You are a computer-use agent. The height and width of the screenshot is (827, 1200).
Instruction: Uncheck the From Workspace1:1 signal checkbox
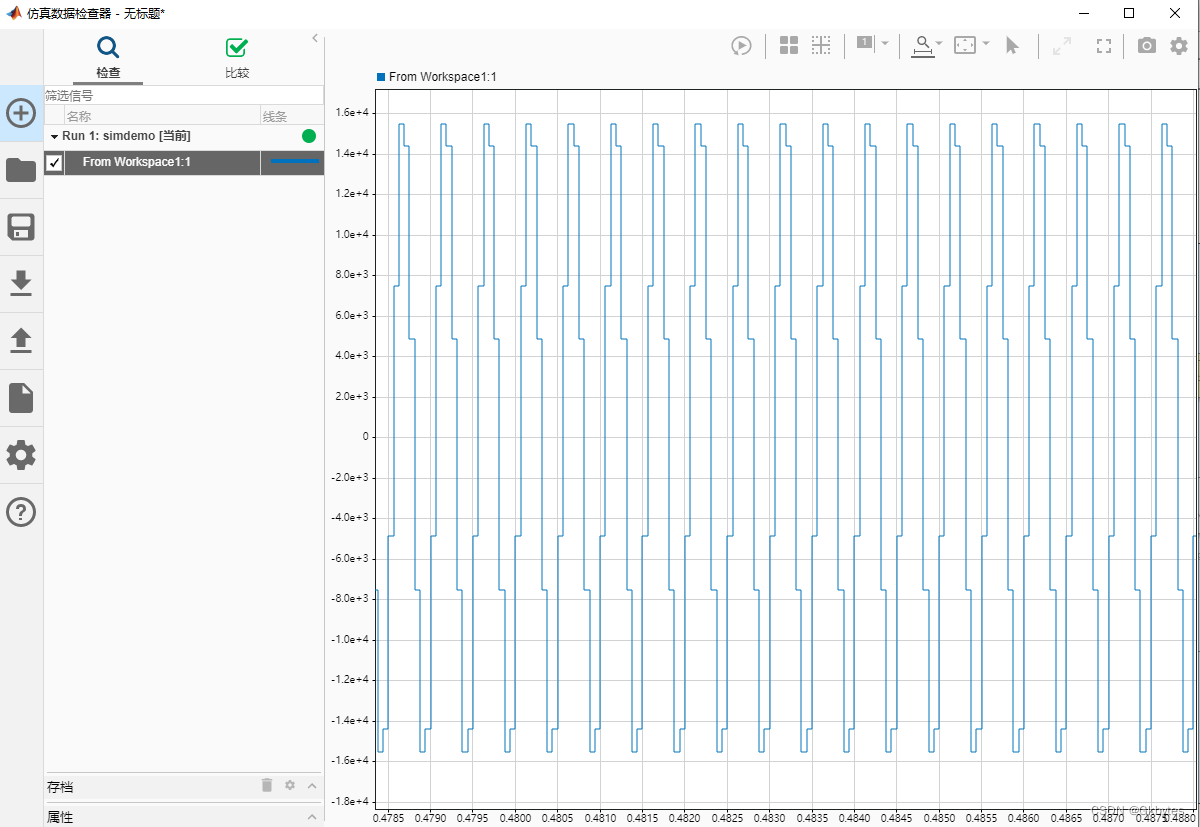[x=55, y=162]
